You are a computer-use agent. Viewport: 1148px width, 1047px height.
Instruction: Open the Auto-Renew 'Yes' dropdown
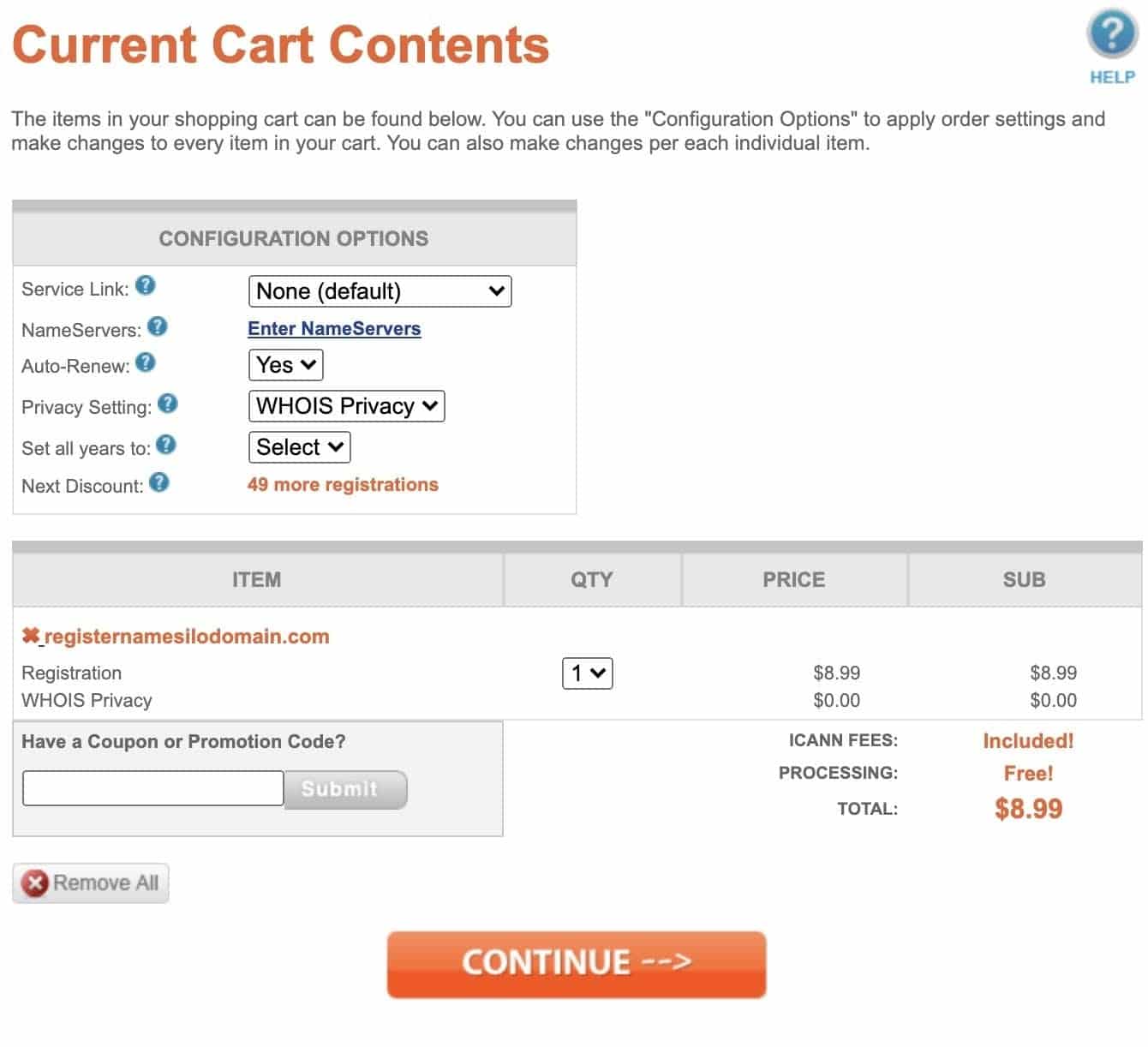pyautogui.click(x=285, y=365)
